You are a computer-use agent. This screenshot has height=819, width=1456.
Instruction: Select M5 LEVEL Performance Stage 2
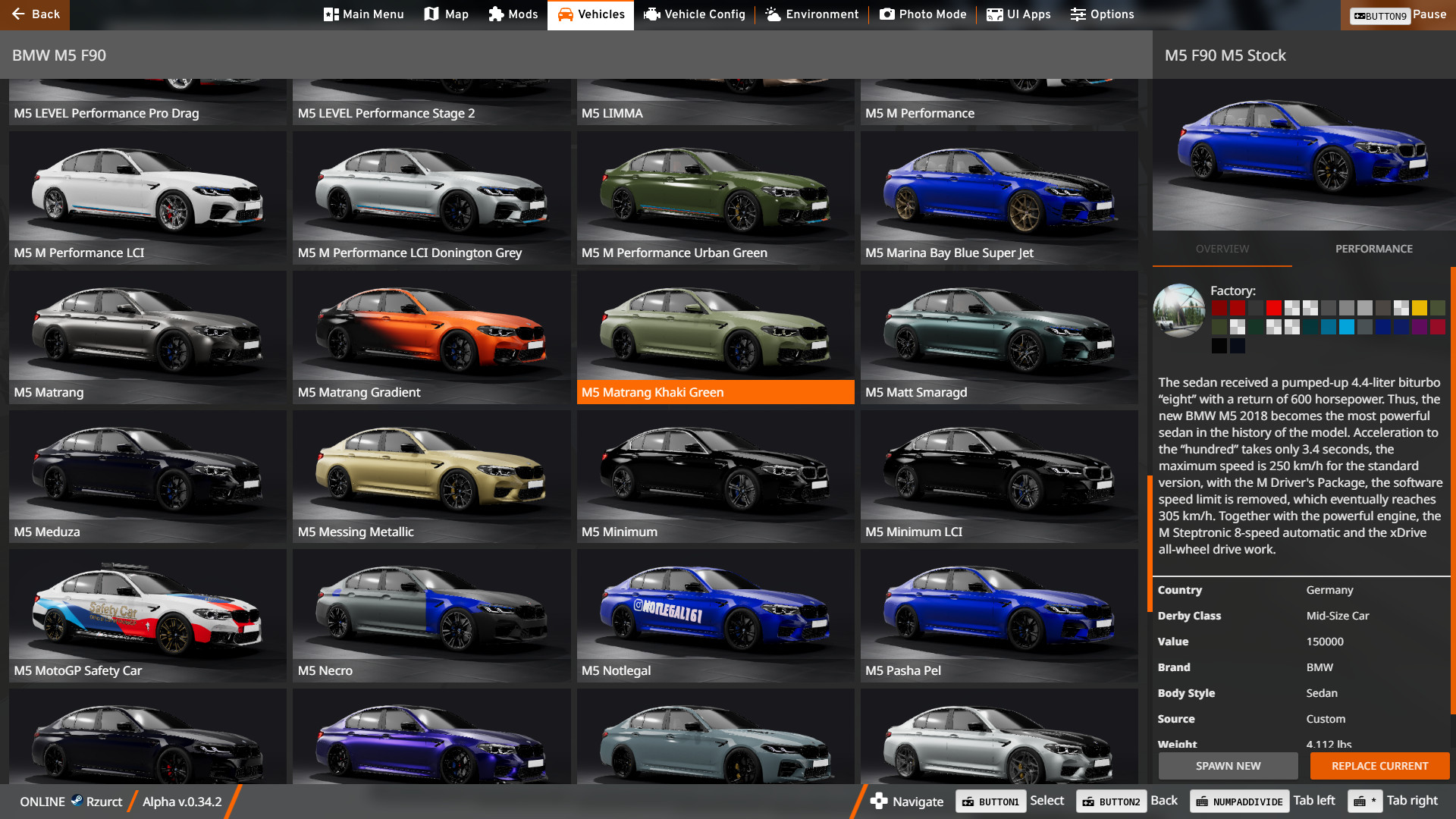(x=431, y=102)
